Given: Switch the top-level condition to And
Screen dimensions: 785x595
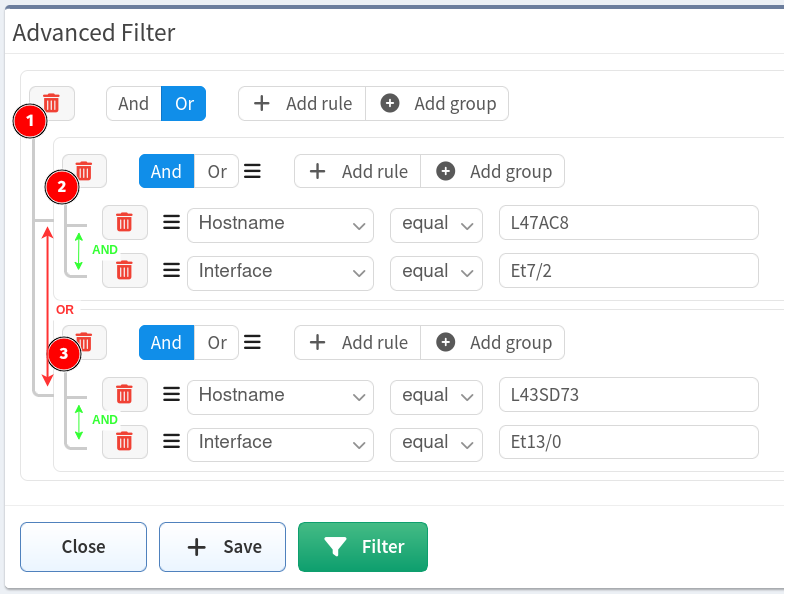Looking at the screenshot, I should (x=134, y=104).
